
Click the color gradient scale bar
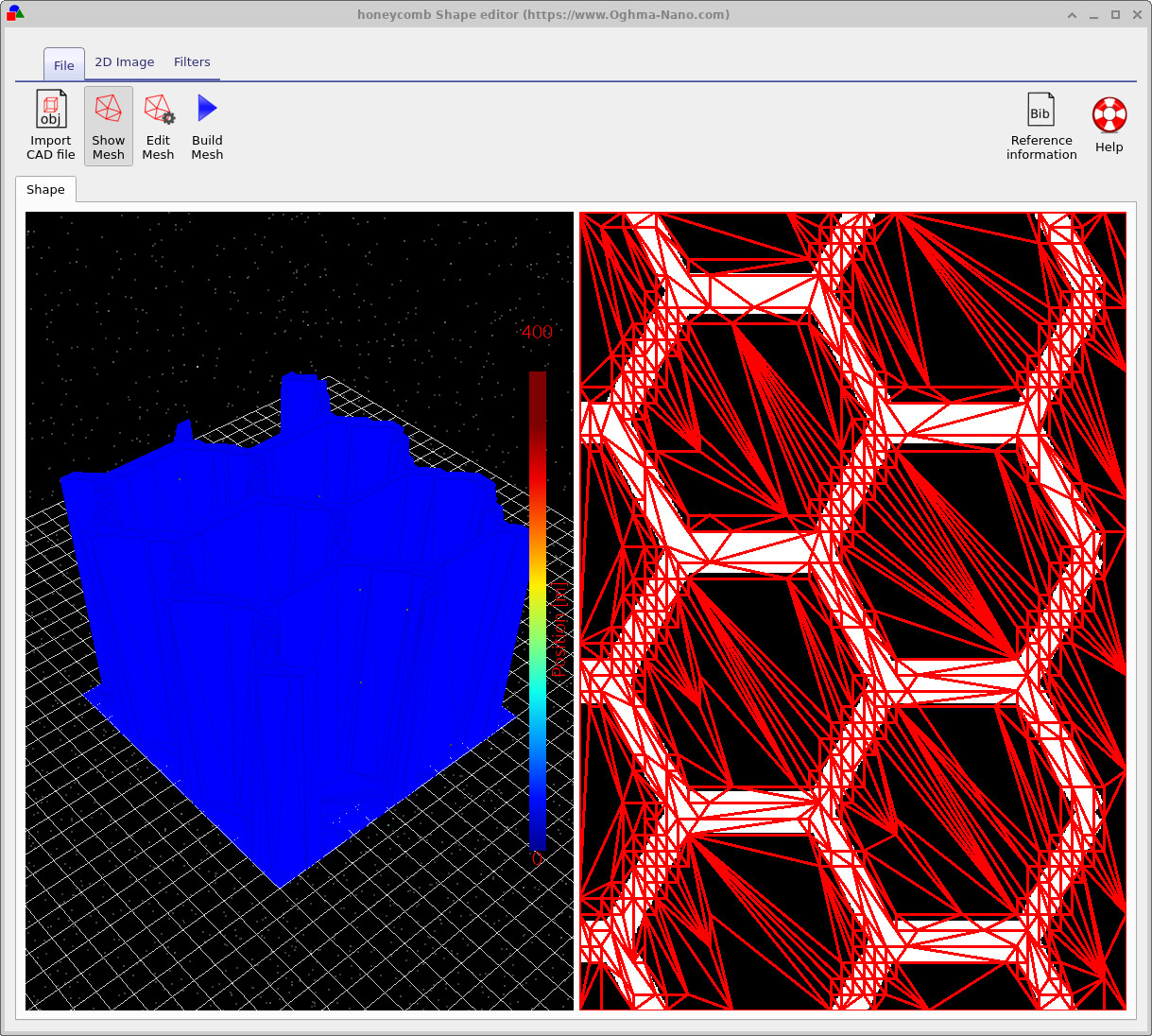[539, 614]
